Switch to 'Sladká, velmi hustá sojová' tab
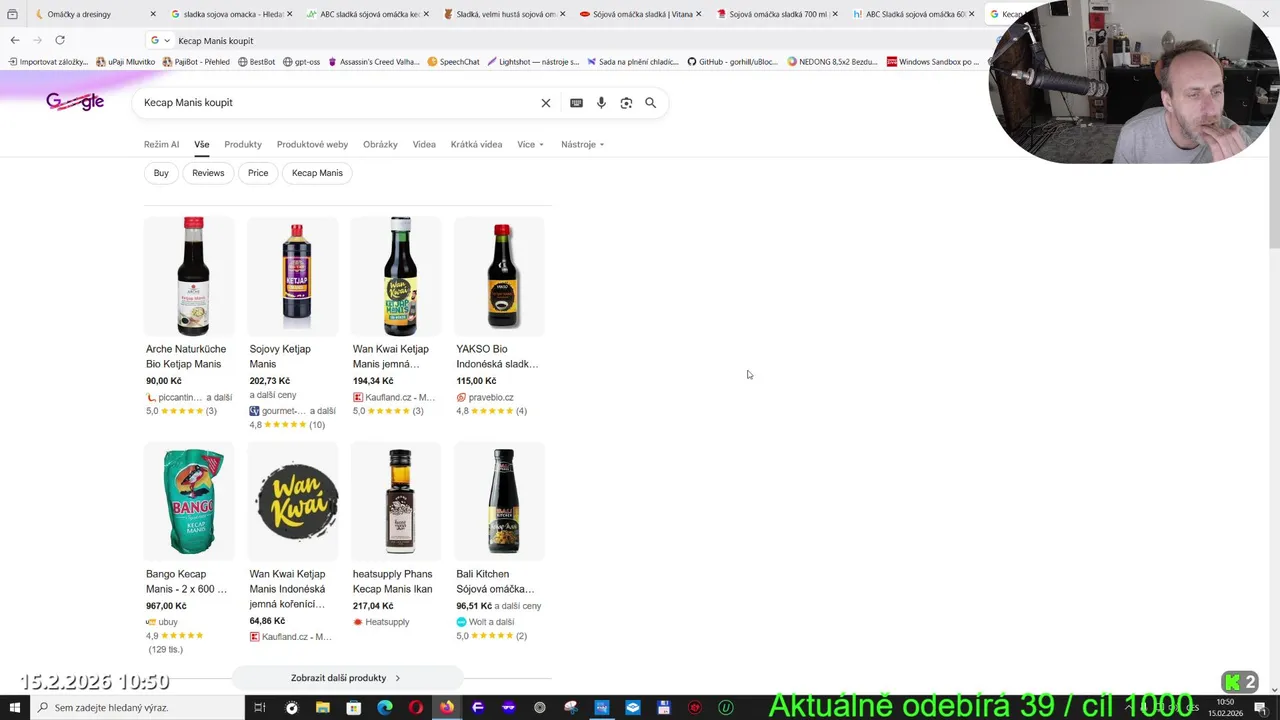1280x720 pixels. [505, 14]
